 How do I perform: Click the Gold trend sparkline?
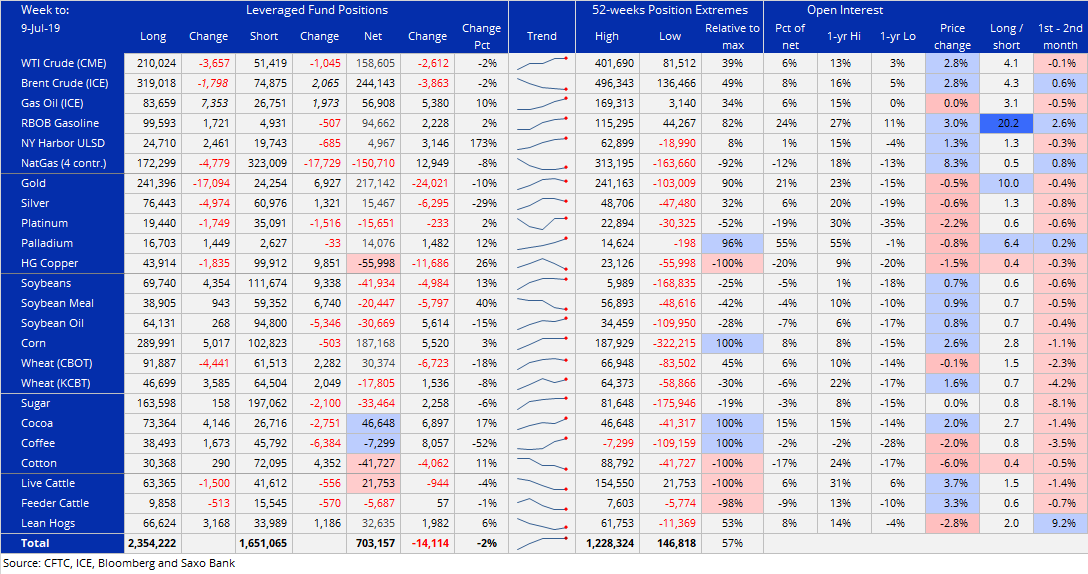coord(542,183)
